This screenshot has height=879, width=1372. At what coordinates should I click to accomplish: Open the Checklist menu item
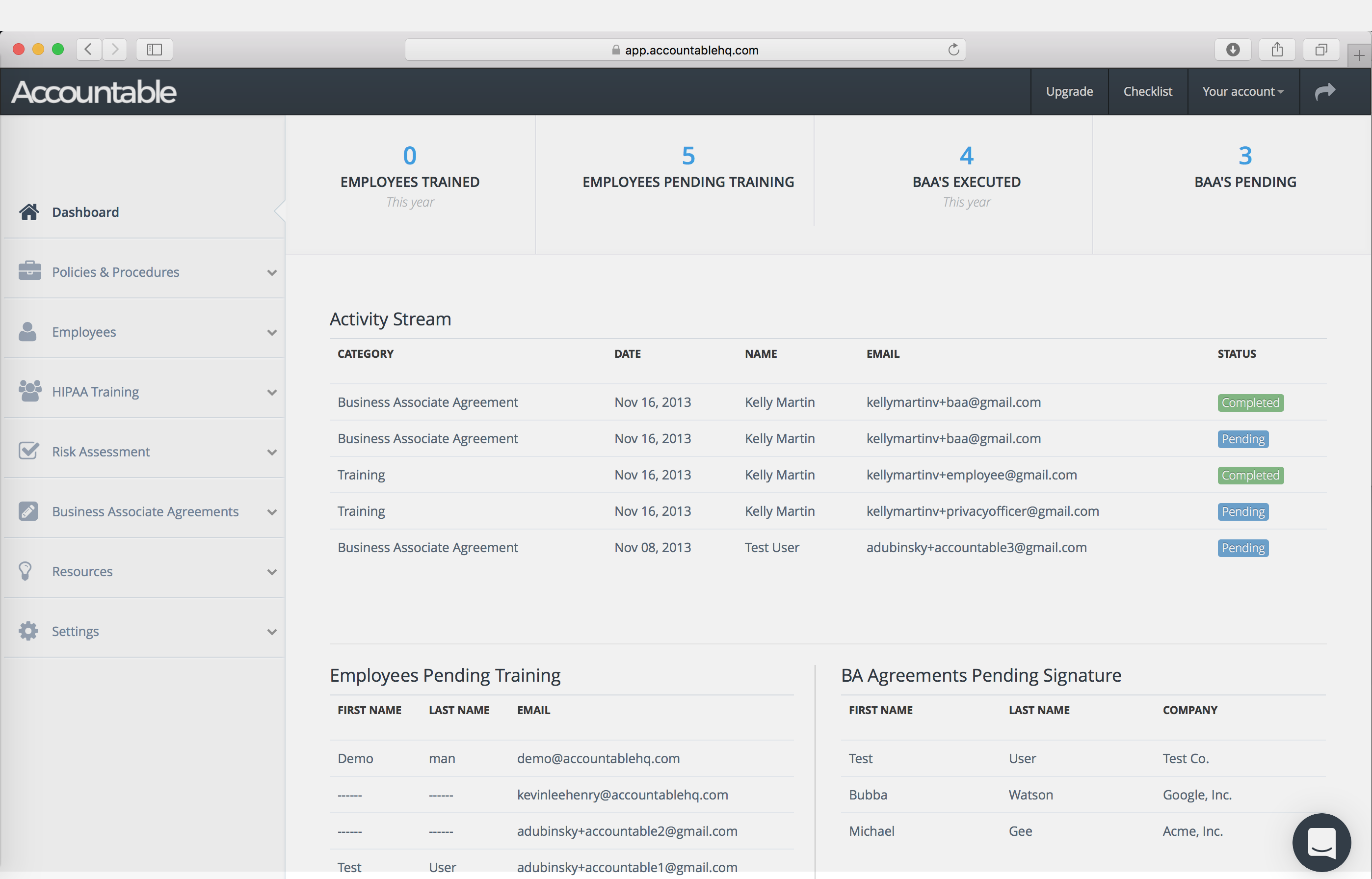[x=1147, y=91]
